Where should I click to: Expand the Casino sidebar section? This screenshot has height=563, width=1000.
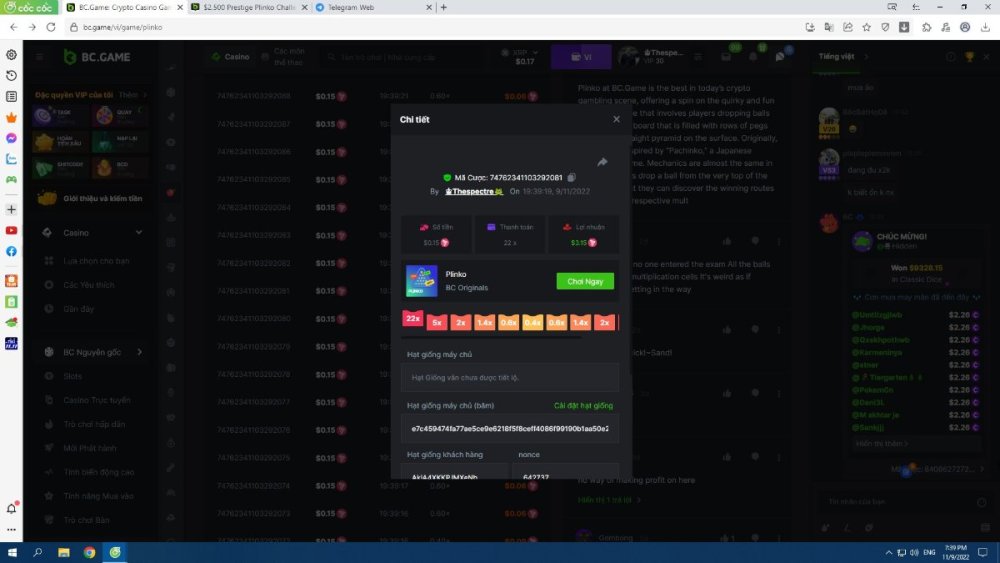[x=138, y=233]
